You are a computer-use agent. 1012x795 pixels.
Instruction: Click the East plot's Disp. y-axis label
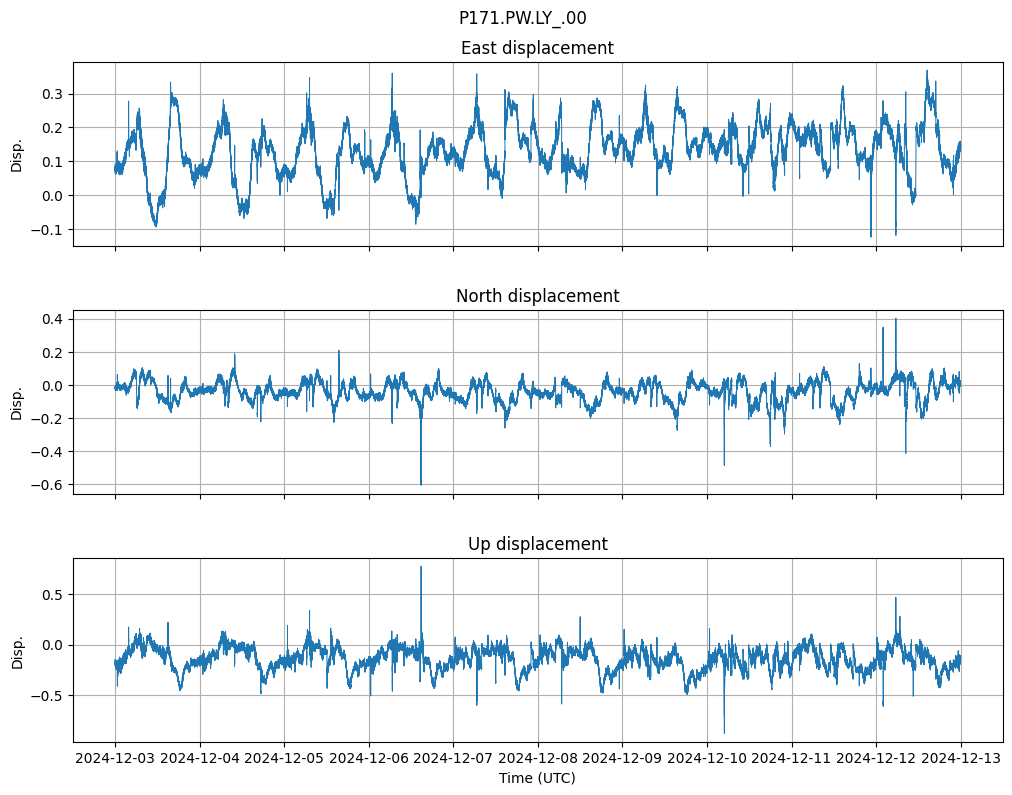[x=16, y=154]
